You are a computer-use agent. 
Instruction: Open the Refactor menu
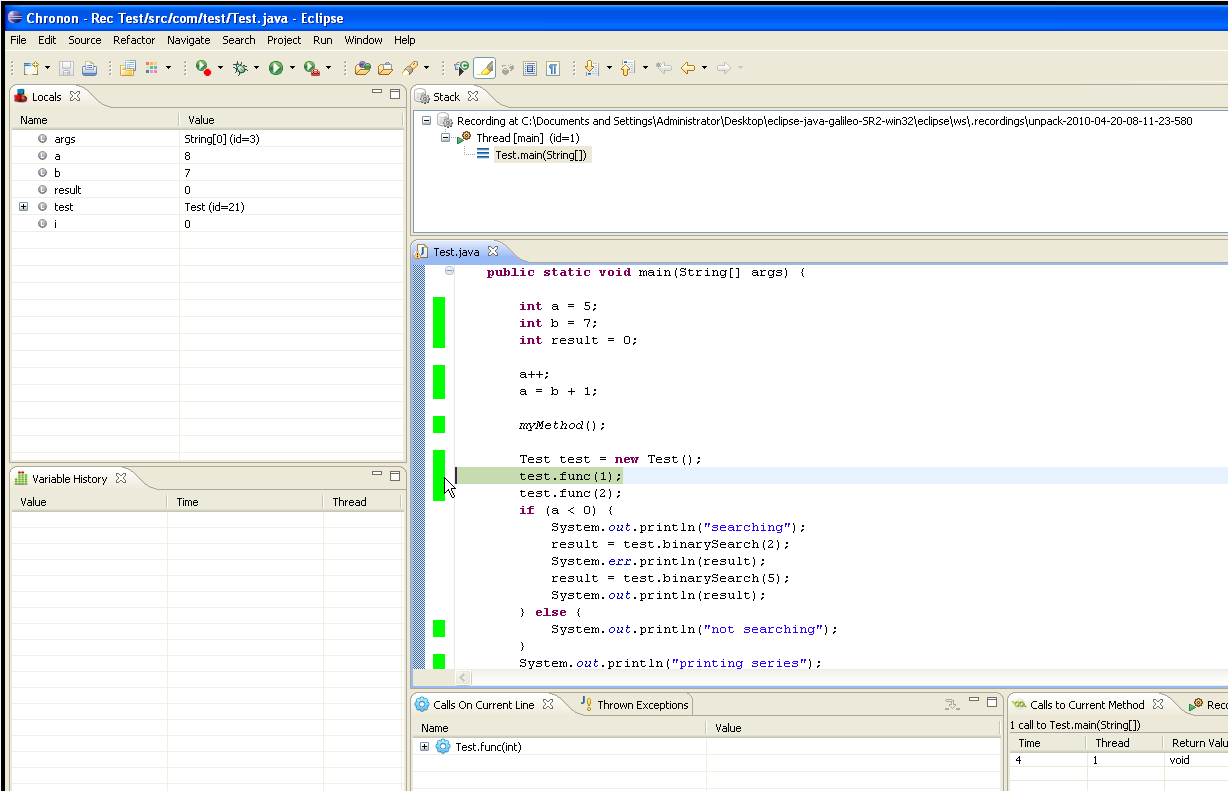[x=134, y=40]
